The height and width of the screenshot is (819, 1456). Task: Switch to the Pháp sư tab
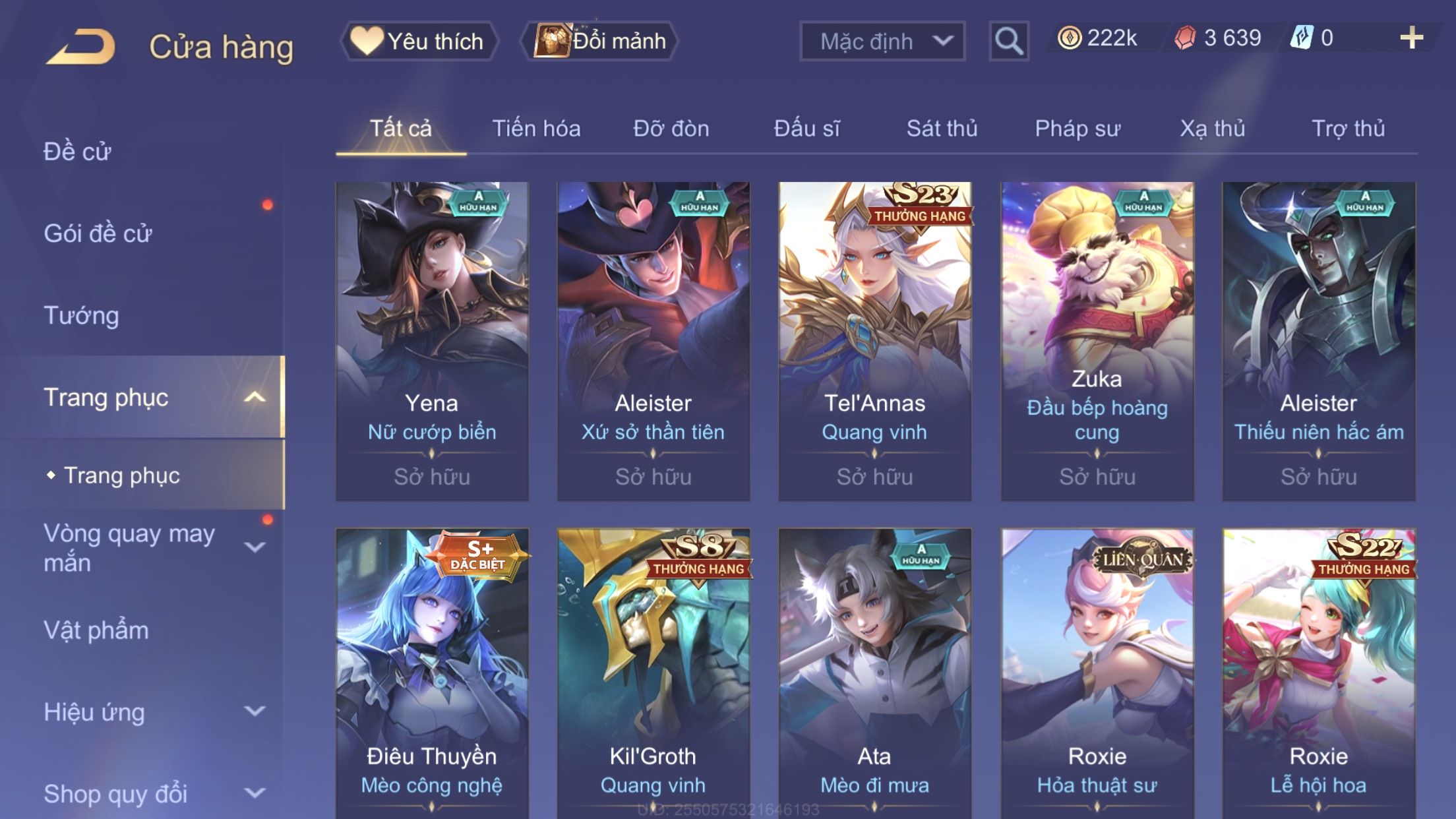(x=1077, y=128)
